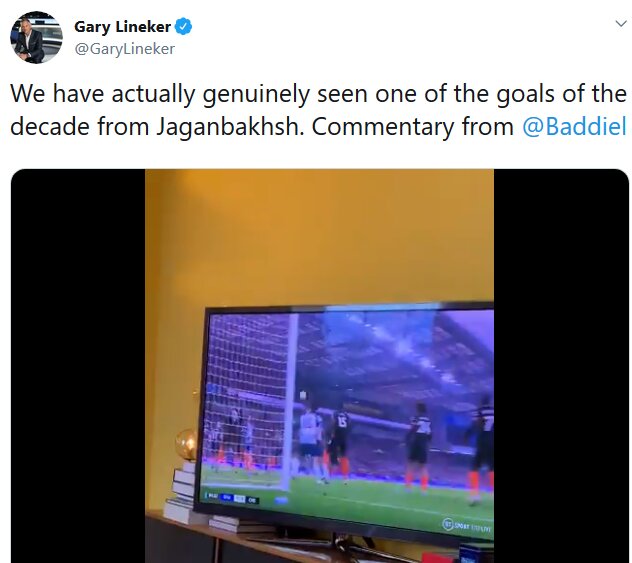Visit the @GaryLineker handle
The height and width of the screenshot is (563, 632).
tap(125, 49)
